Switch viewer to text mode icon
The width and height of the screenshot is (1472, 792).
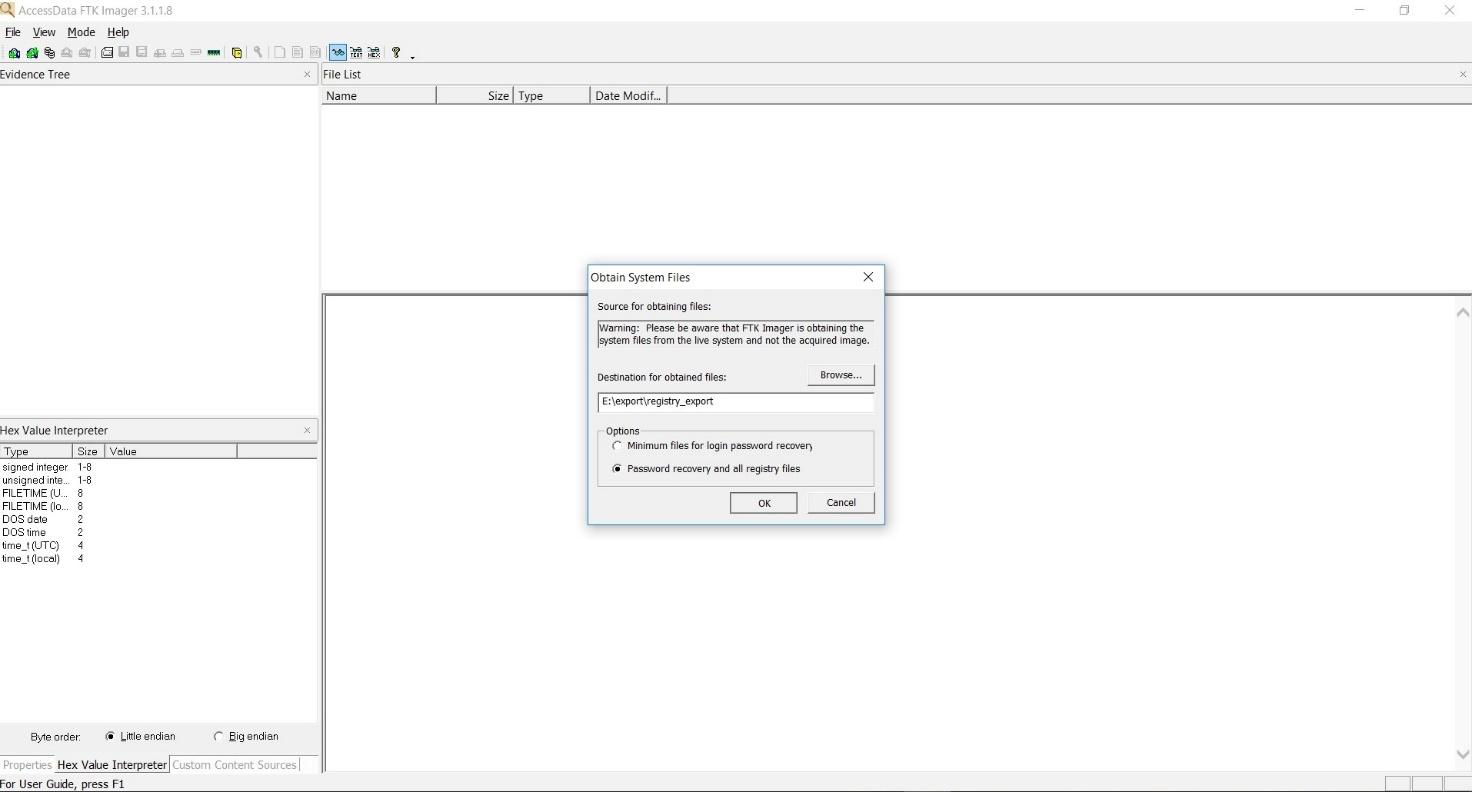356,53
